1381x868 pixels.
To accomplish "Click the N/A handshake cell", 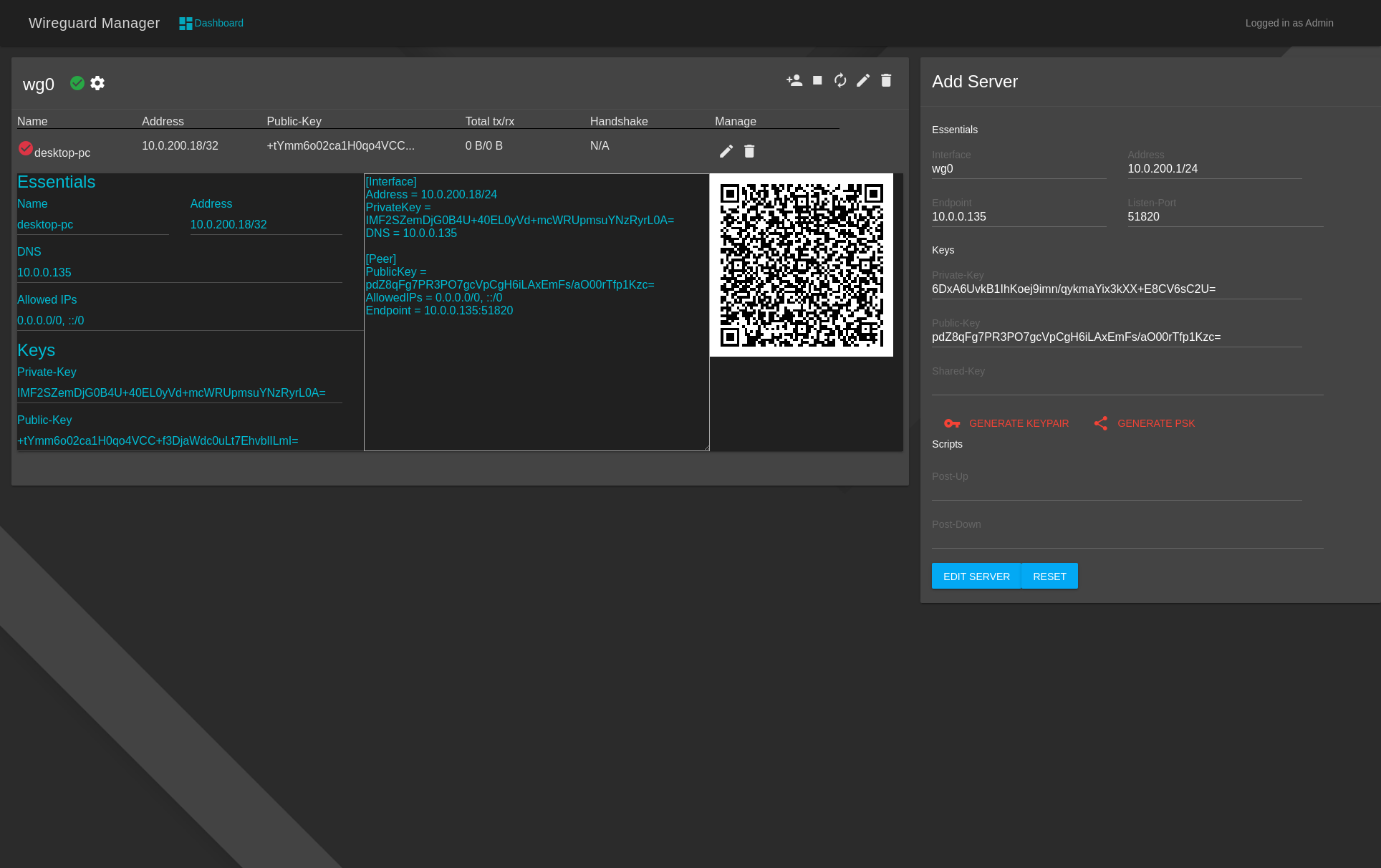I will pyautogui.click(x=600, y=145).
